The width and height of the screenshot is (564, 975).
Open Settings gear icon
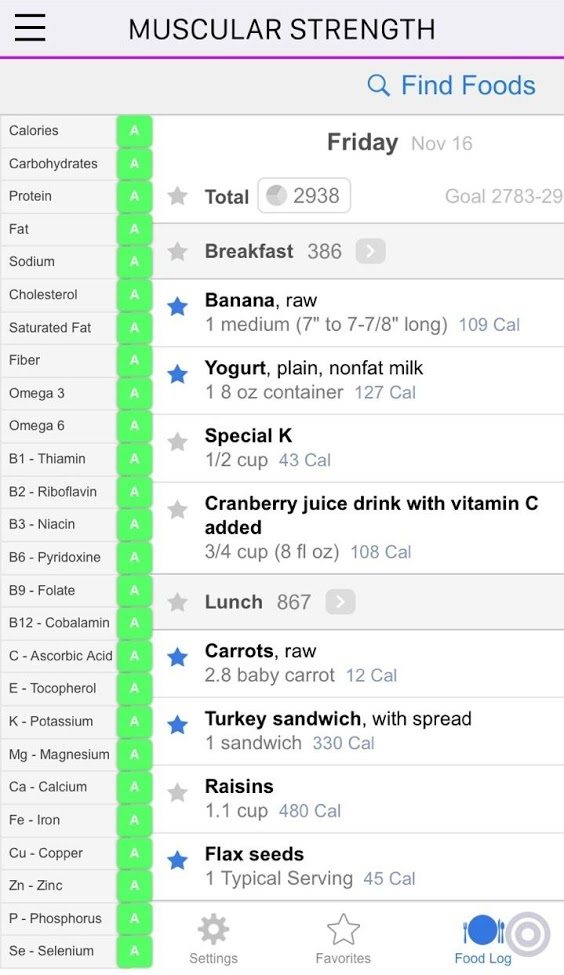click(213, 930)
